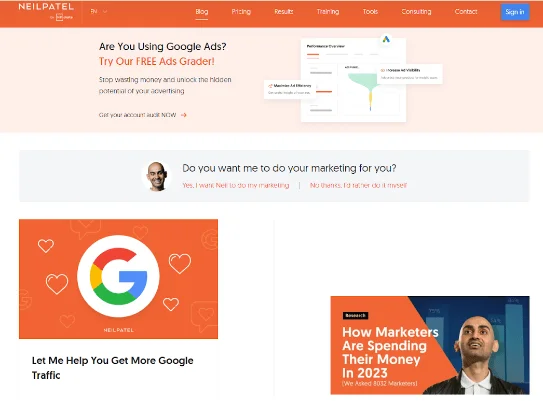
Task: Open the Google G logo article thumbnail
Action: 118,279
